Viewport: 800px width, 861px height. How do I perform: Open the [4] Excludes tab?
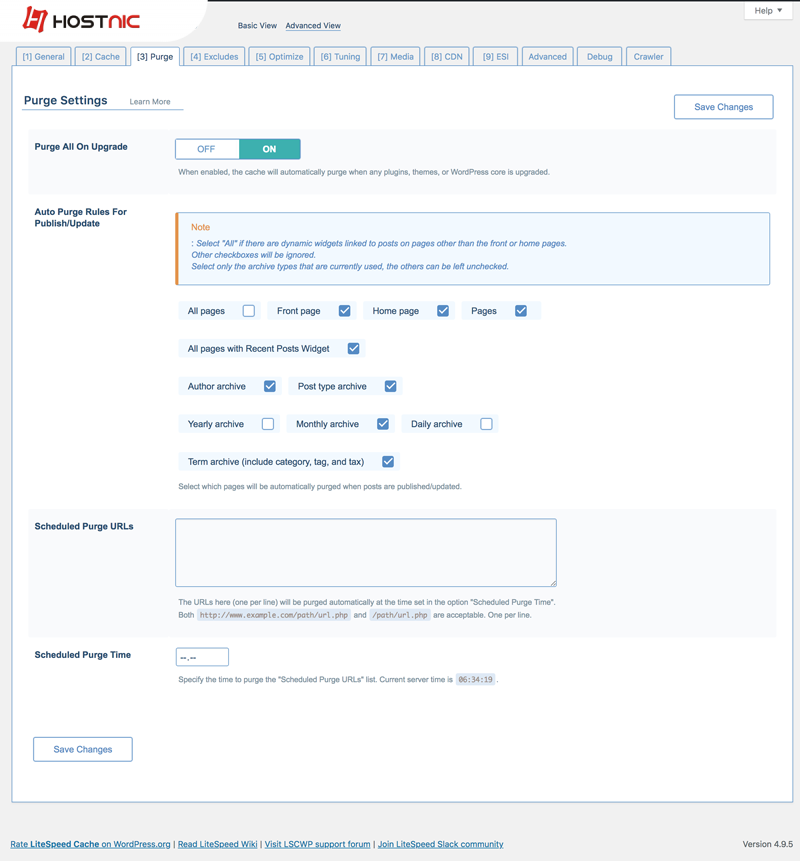pyautogui.click(x=214, y=57)
